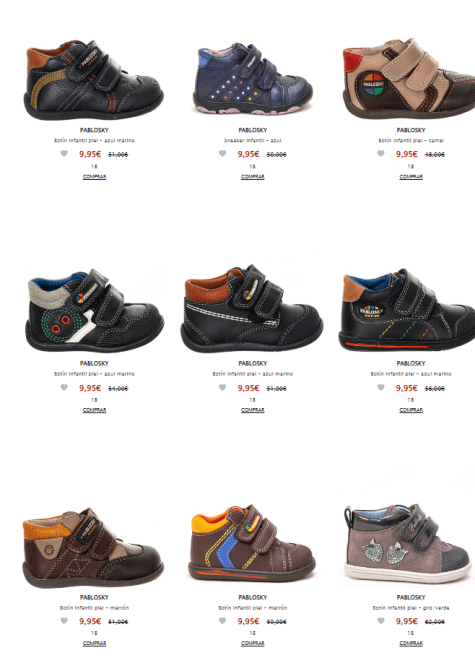This screenshot has height=658, width=475.
Task: Select size 18 under the first navy boot
Action: click(94, 167)
